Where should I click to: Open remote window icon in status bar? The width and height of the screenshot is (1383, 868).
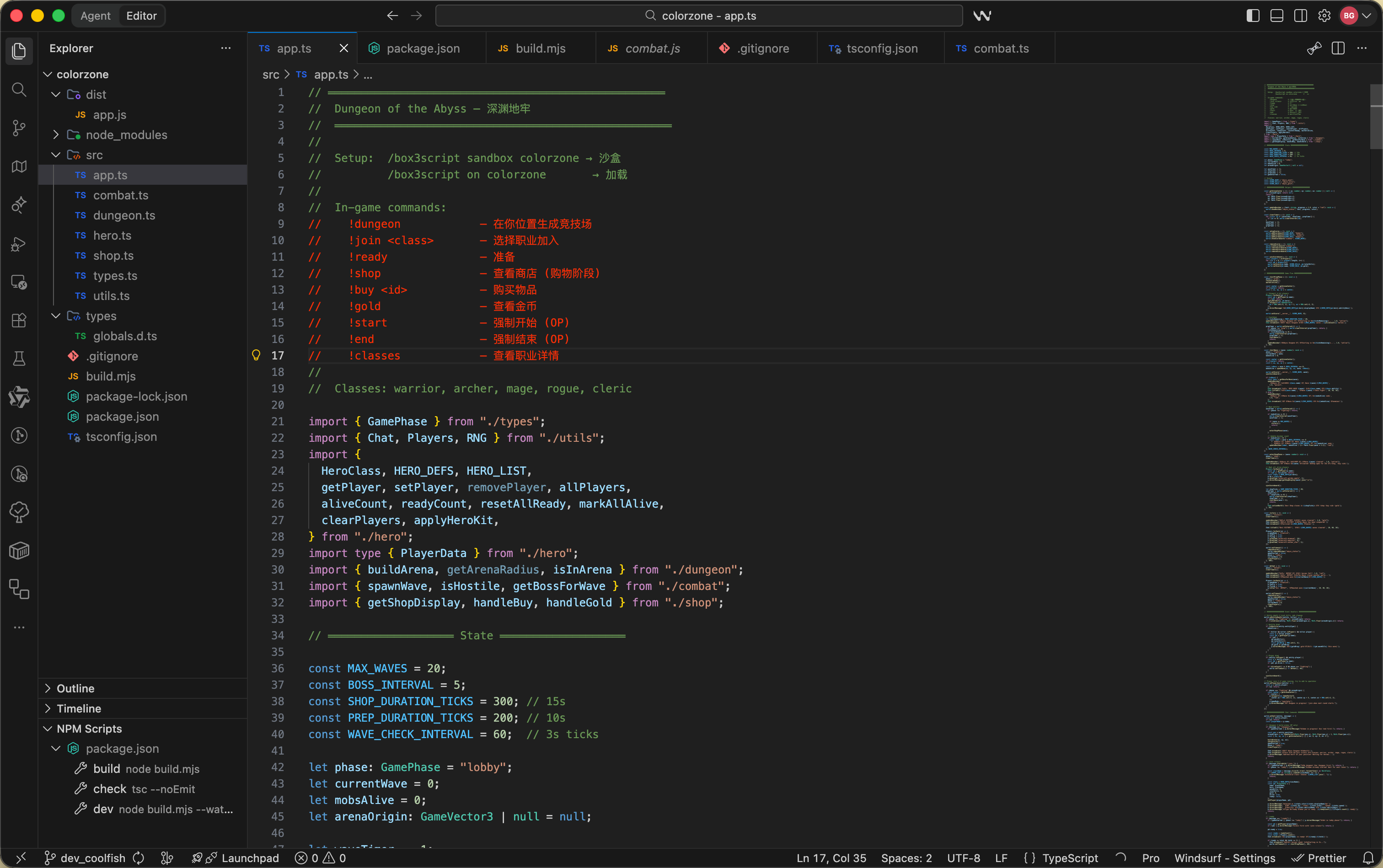point(21,857)
